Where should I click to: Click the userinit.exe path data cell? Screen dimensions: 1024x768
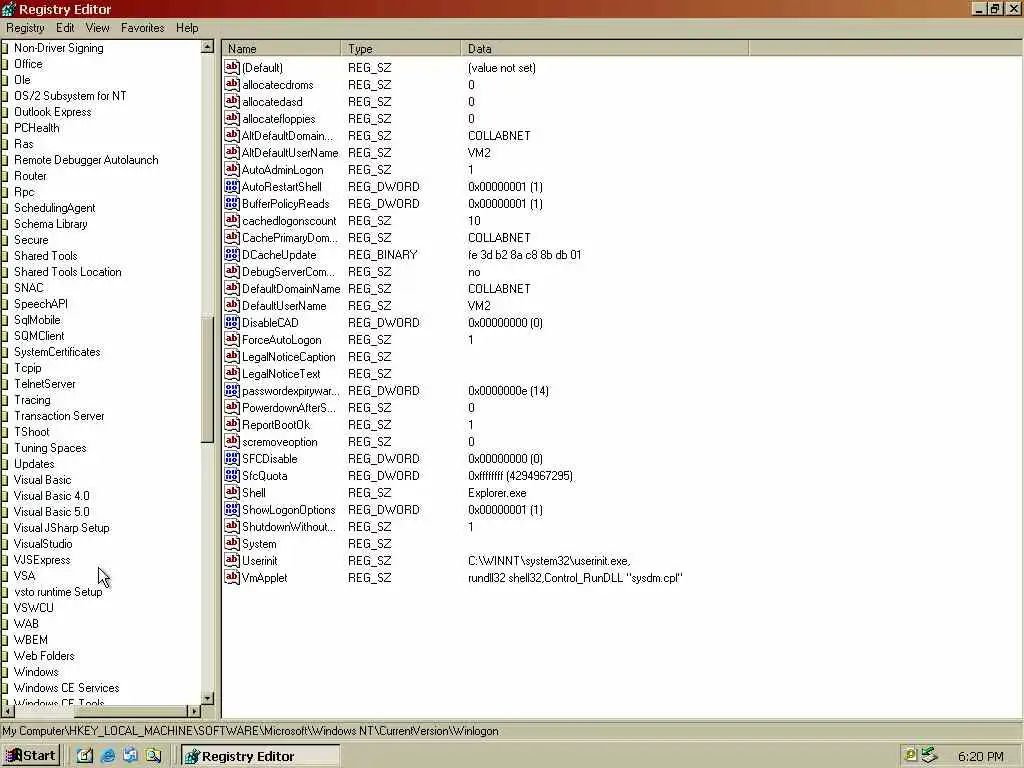pos(549,561)
